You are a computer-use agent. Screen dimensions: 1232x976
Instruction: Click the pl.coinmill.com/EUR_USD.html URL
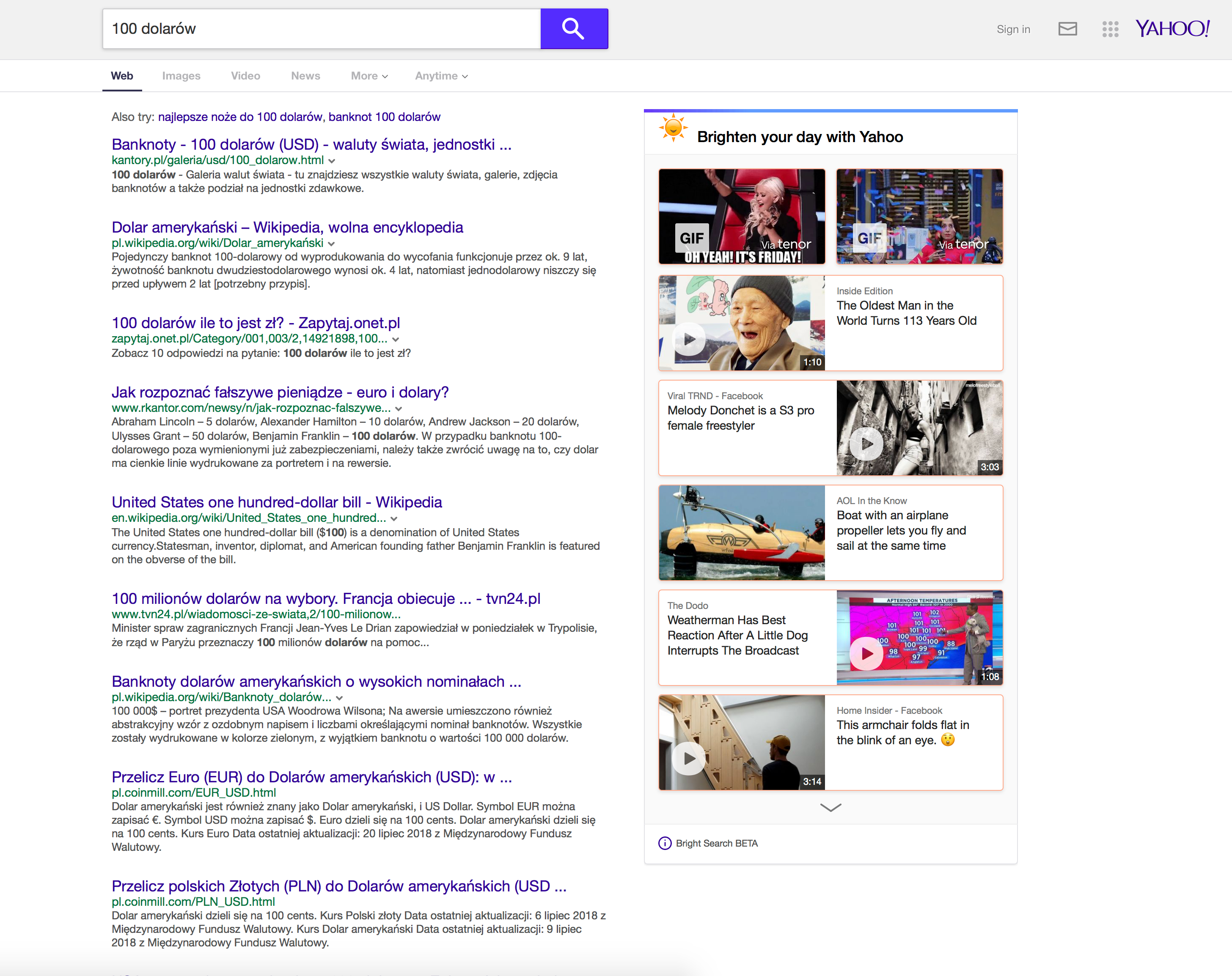pyautogui.click(x=194, y=792)
